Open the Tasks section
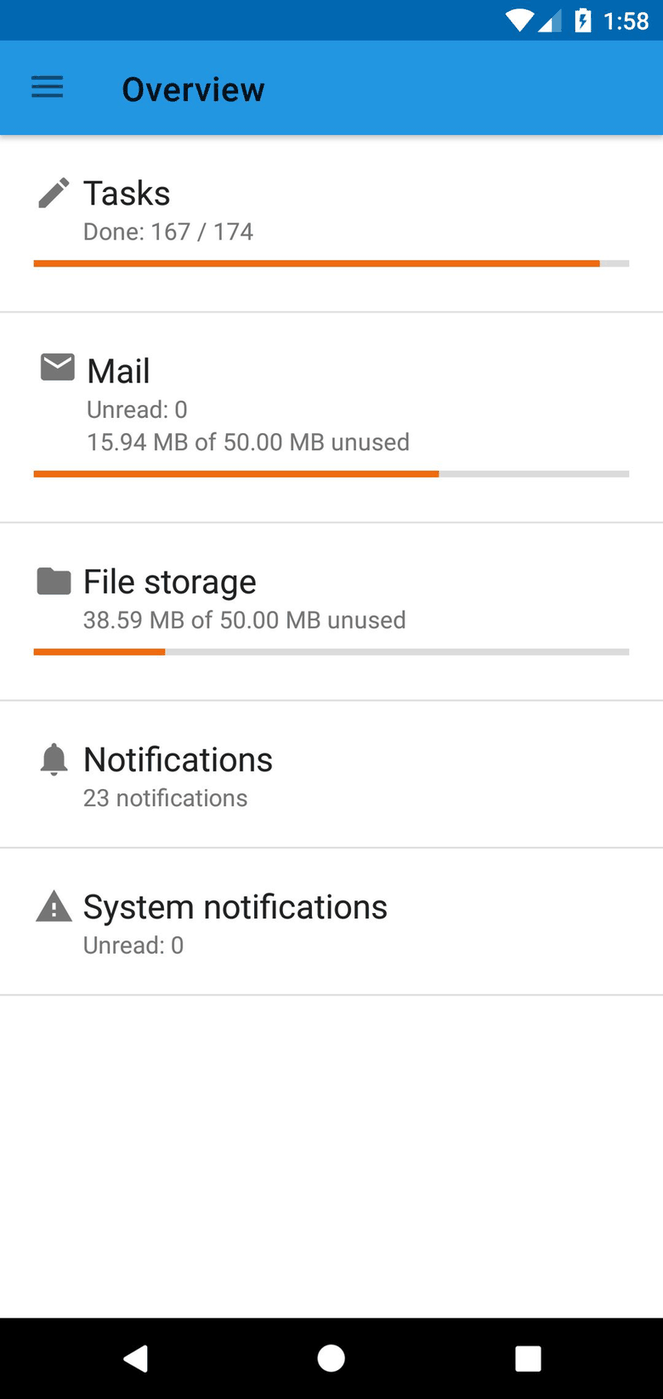 [x=127, y=193]
